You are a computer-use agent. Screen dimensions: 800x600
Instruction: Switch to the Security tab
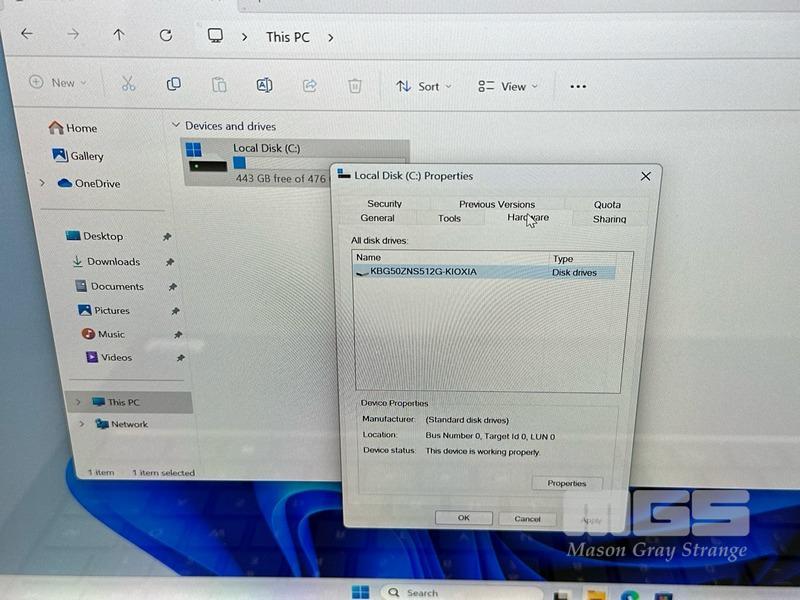pos(384,204)
